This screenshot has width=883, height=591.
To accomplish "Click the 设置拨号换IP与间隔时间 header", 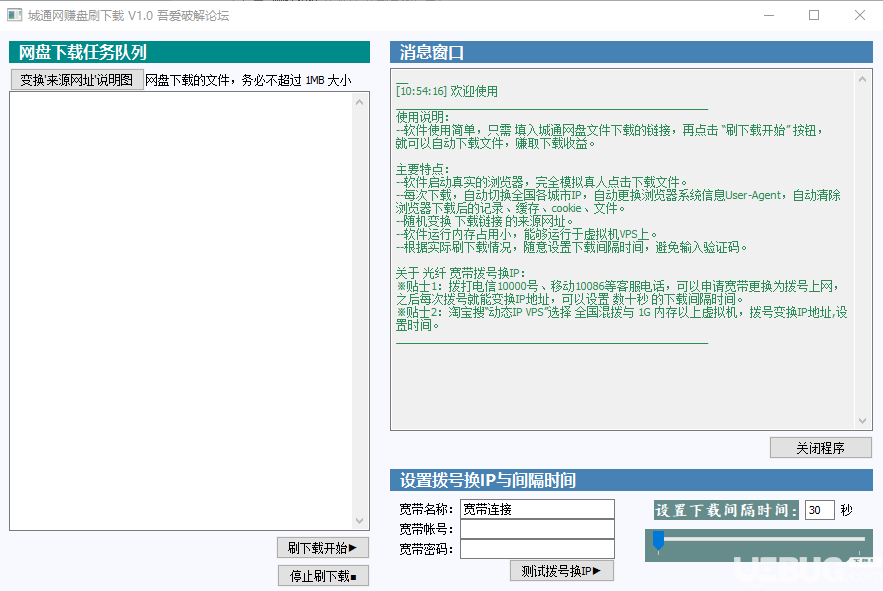I will point(631,480).
